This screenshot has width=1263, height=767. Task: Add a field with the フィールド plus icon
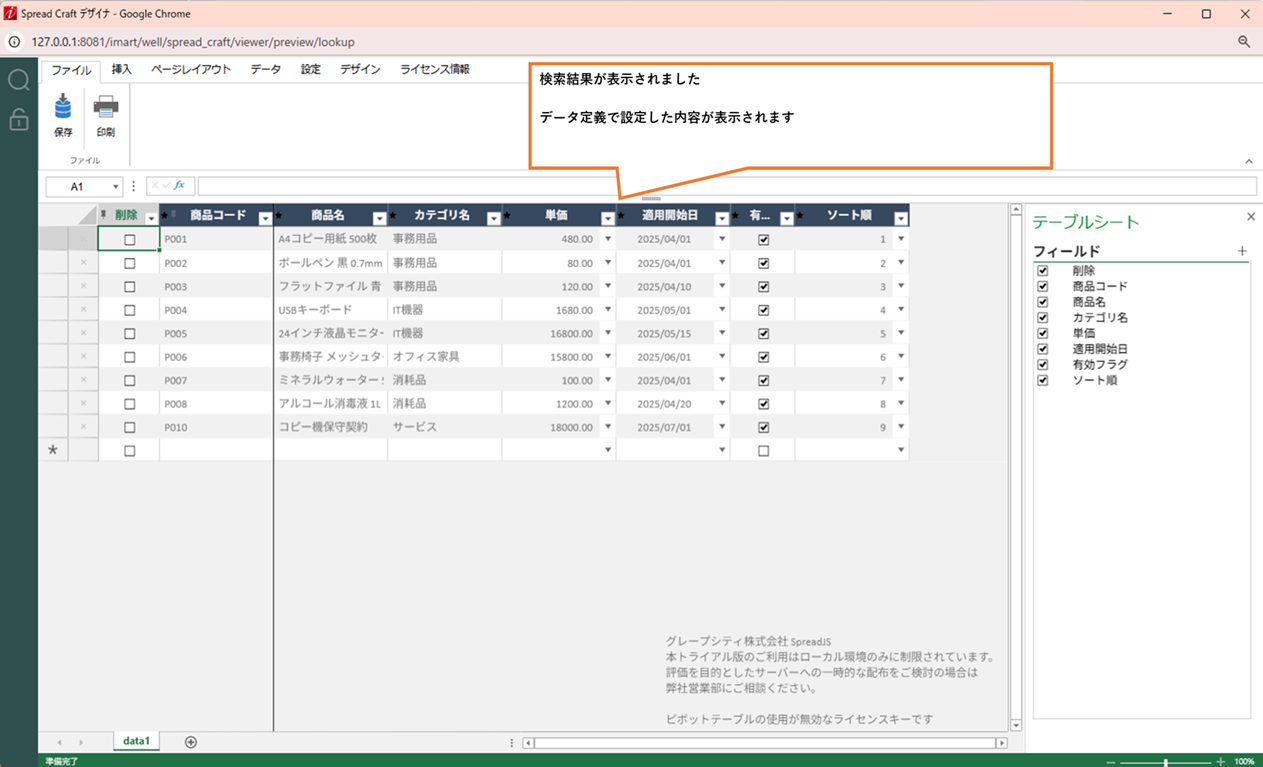click(x=1242, y=251)
